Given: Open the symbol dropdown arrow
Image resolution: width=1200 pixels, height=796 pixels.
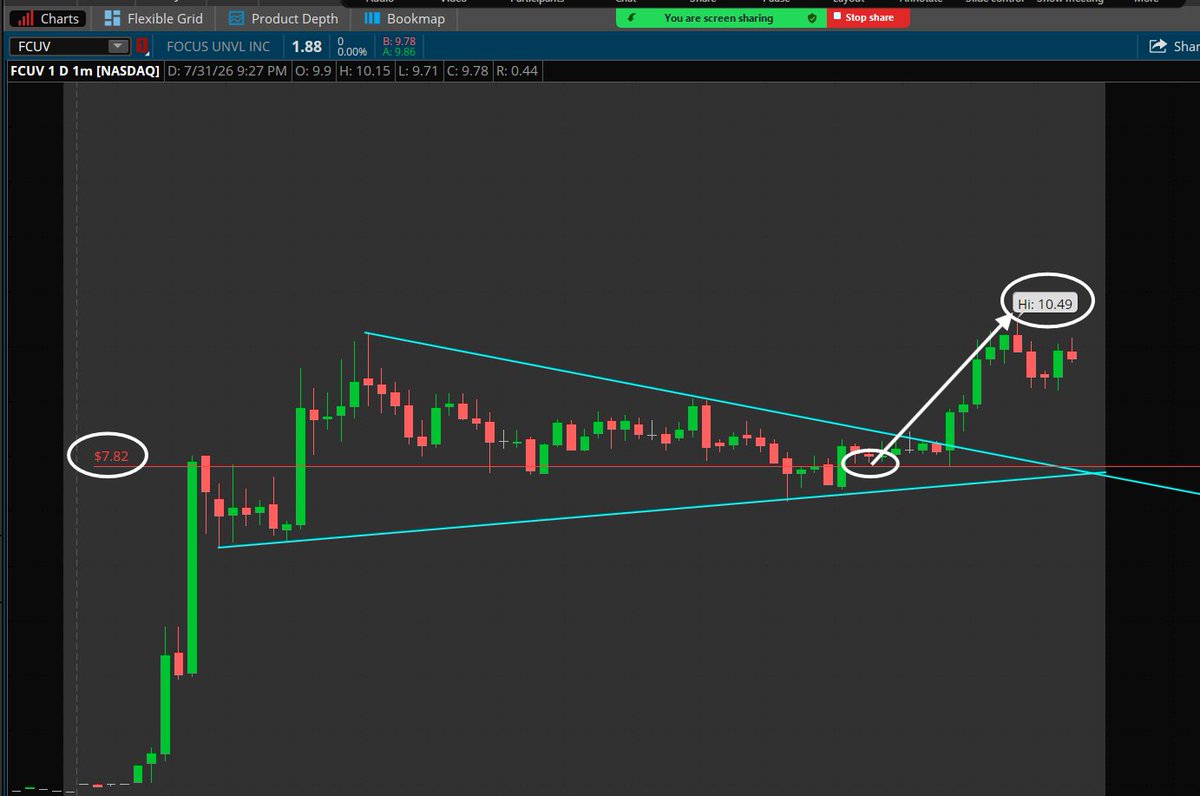Looking at the screenshot, I should 118,46.
